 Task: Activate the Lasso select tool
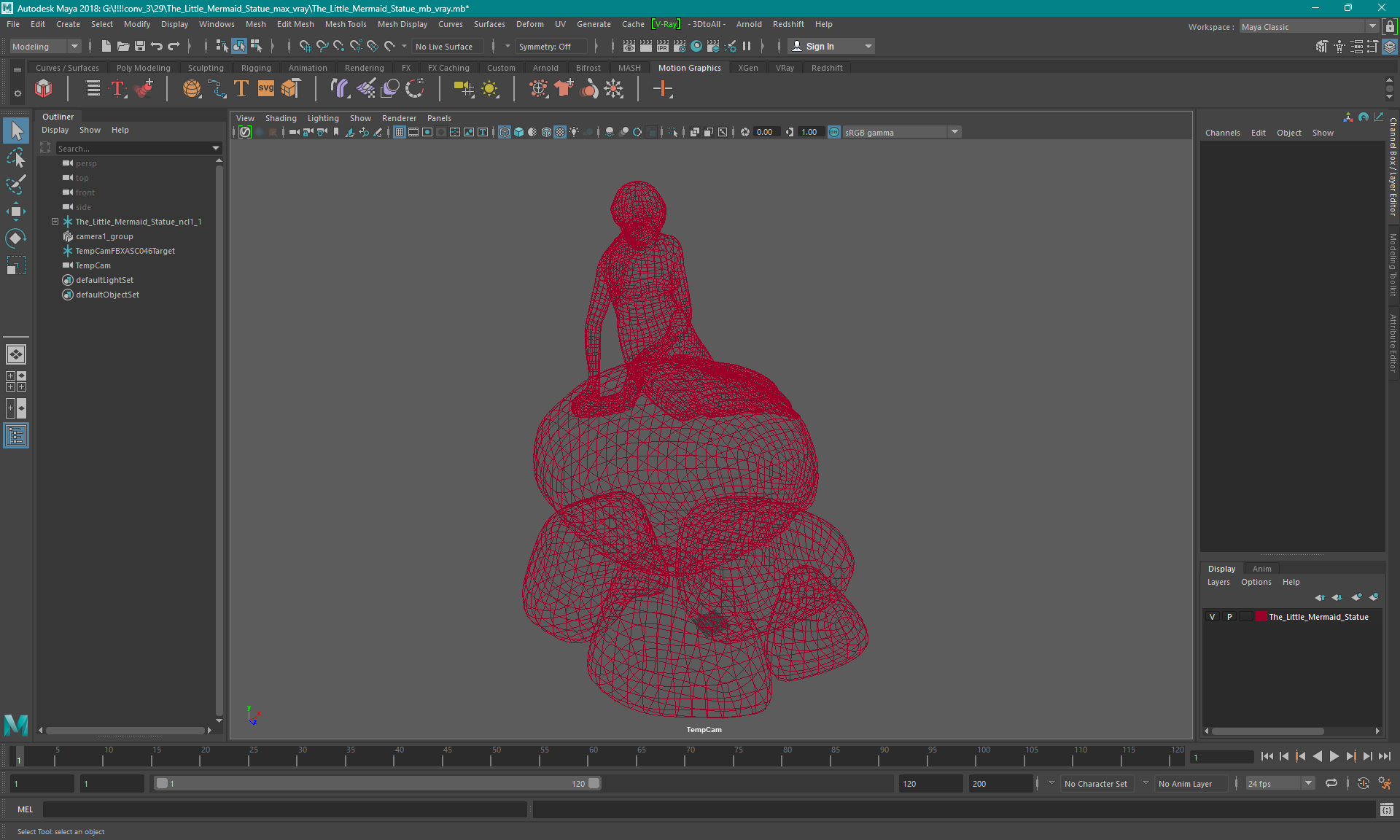click(x=16, y=157)
